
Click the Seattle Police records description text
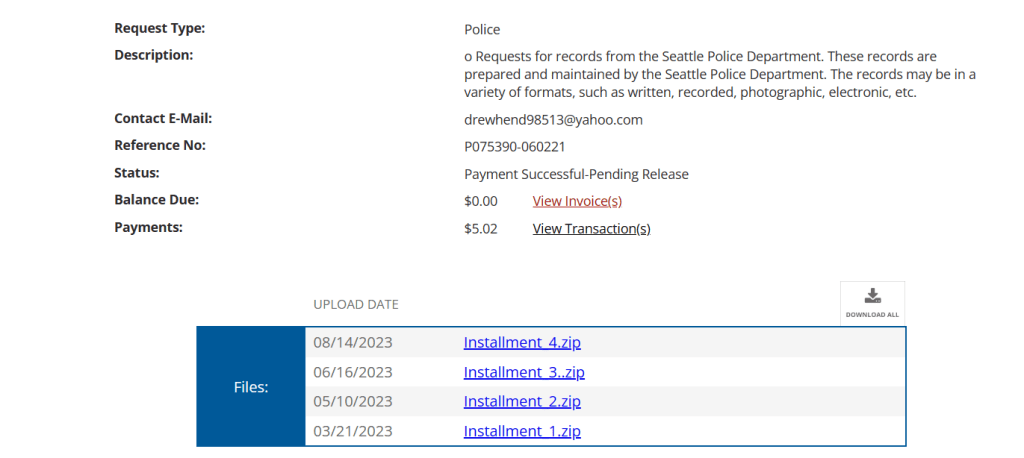pyautogui.click(x=700, y=75)
